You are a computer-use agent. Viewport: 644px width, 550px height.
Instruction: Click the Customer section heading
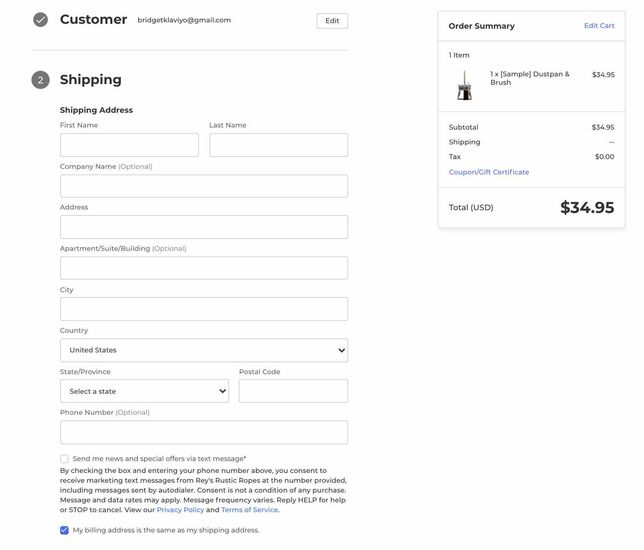click(94, 19)
